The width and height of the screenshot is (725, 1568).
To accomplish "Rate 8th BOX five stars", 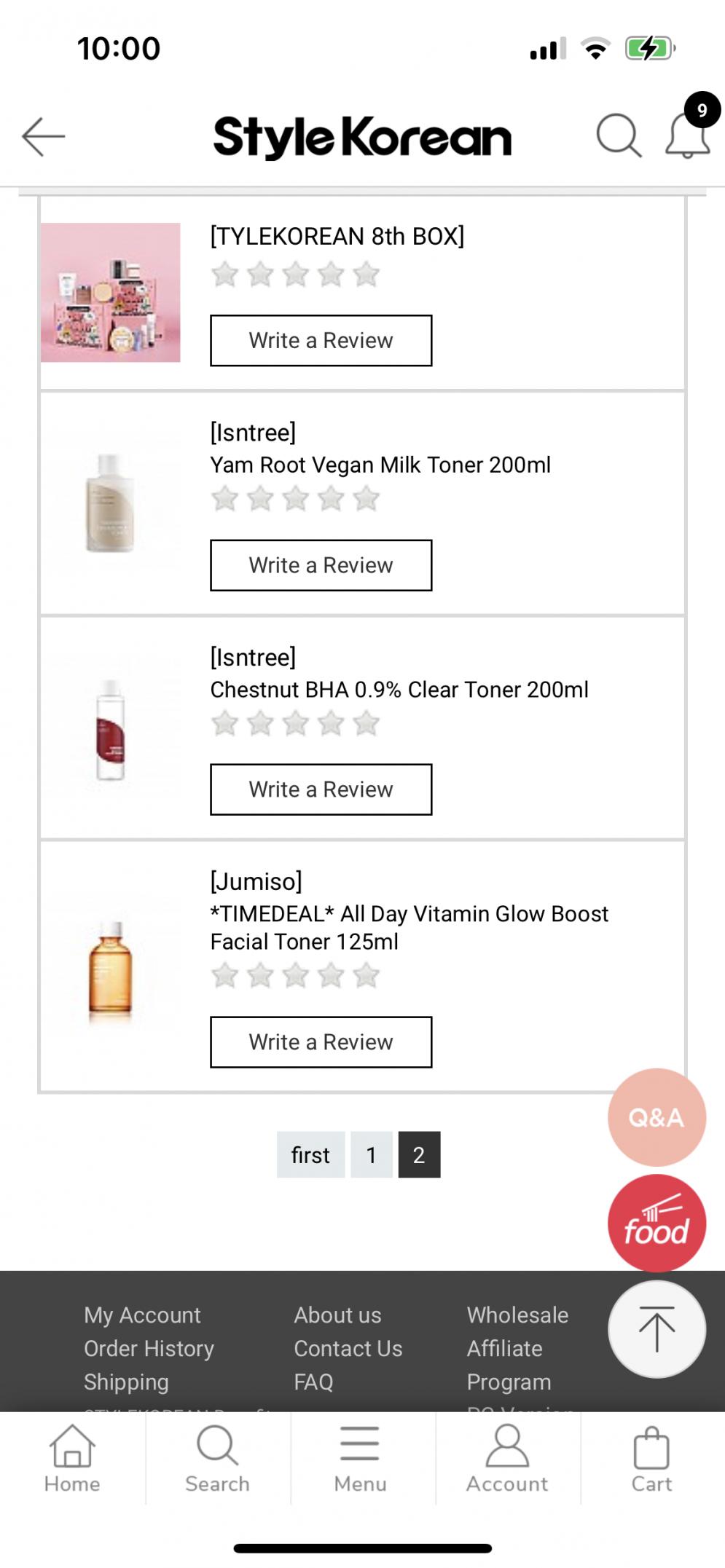I will click(x=366, y=275).
